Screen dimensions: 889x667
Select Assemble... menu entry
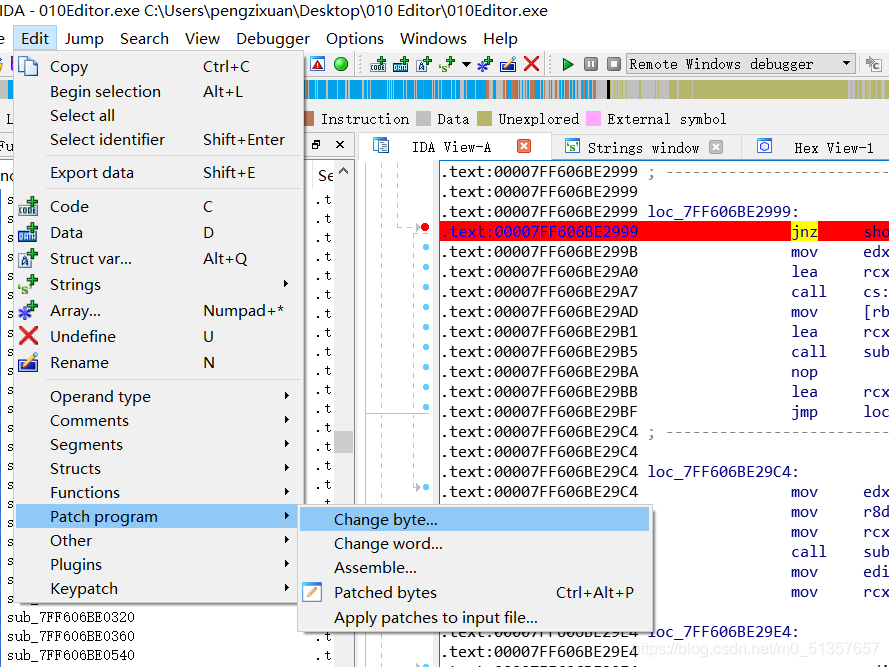click(x=475, y=567)
